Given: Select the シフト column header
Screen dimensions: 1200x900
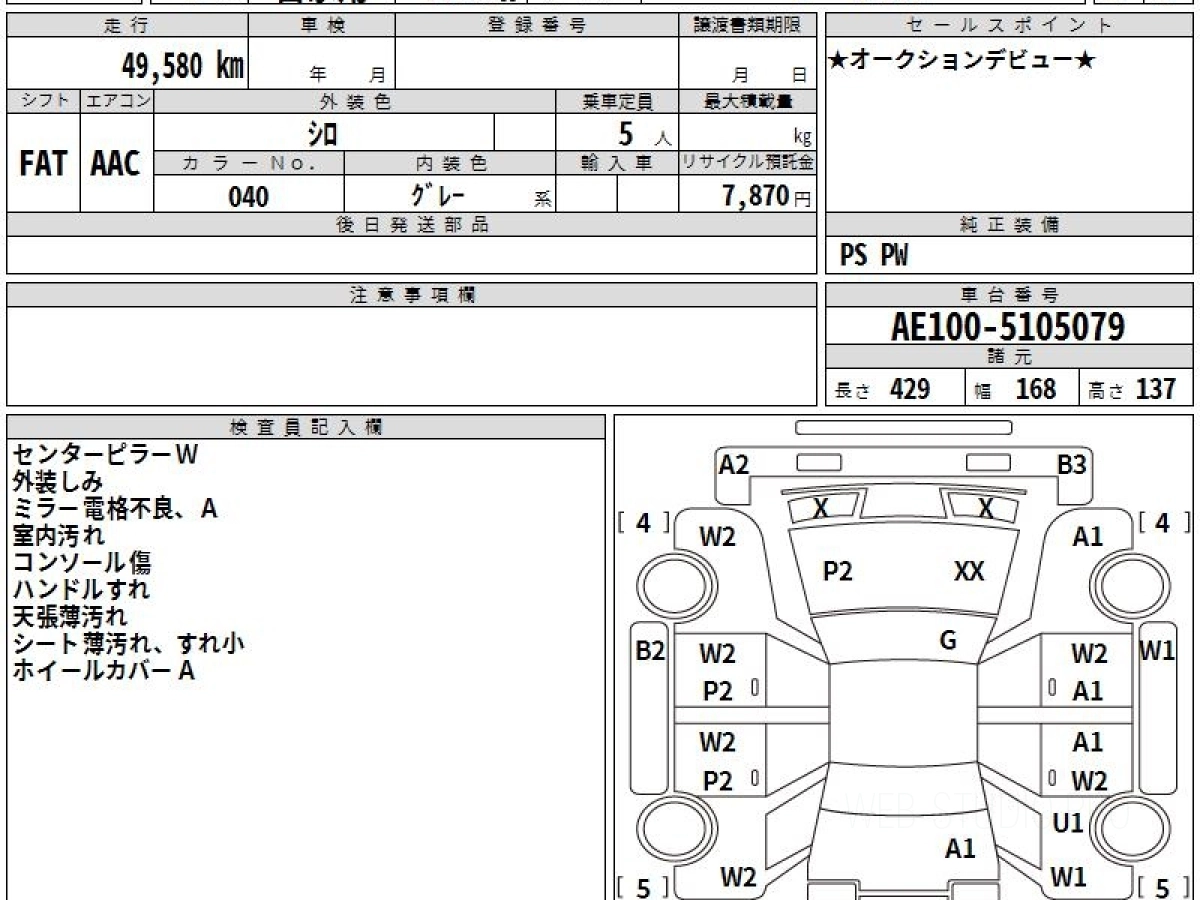Looking at the screenshot, I should (x=43, y=101).
